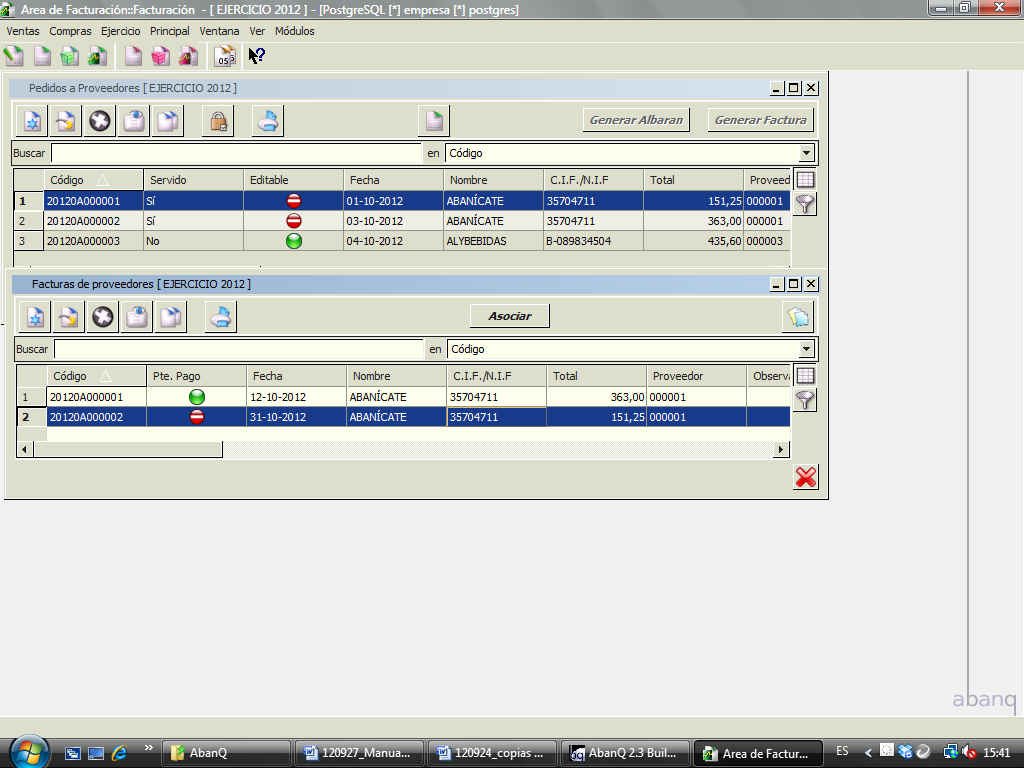Select invoice 20120A000001 in Facturas table

[403, 396]
